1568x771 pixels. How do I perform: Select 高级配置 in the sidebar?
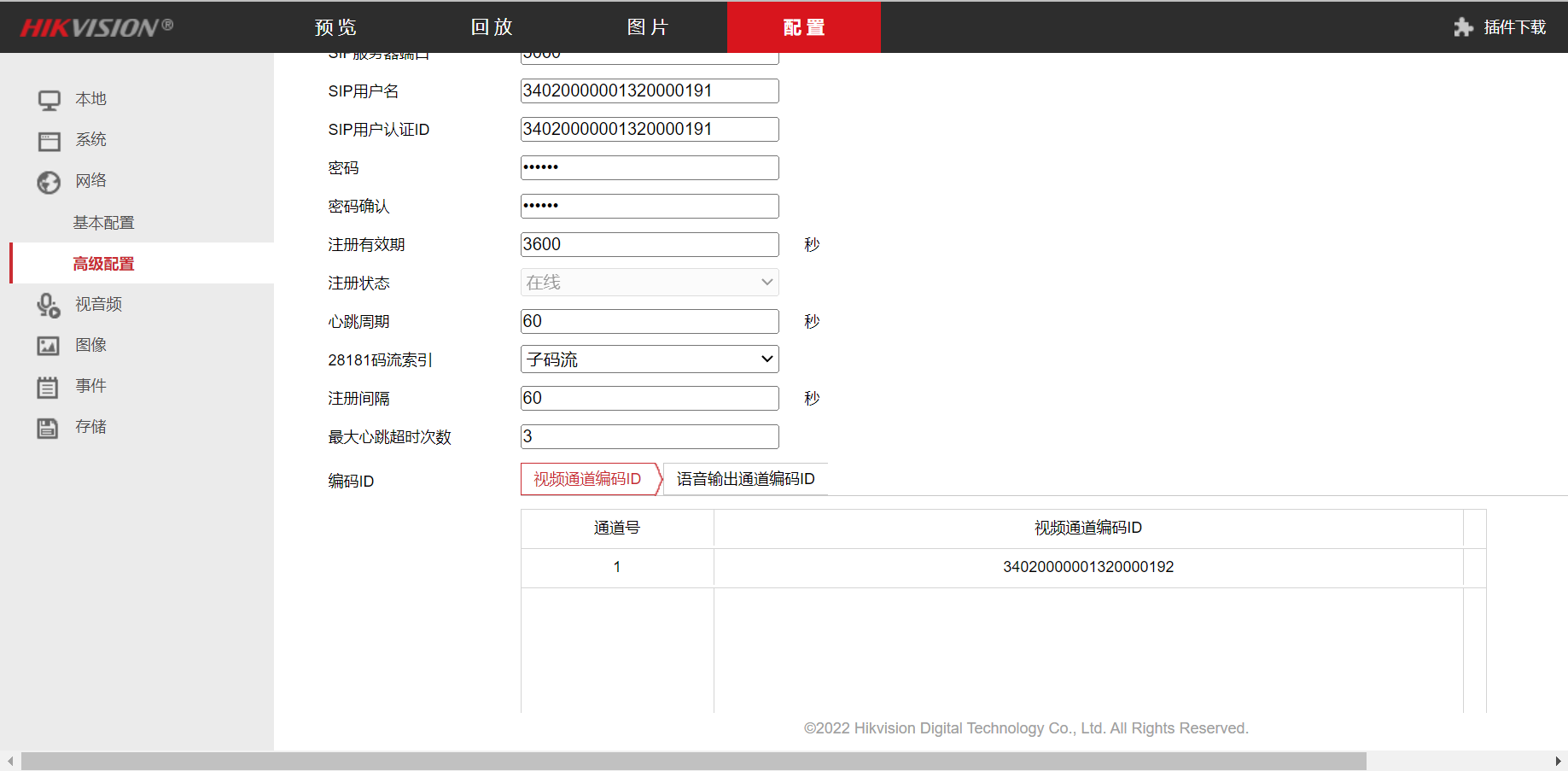pos(103,263)
